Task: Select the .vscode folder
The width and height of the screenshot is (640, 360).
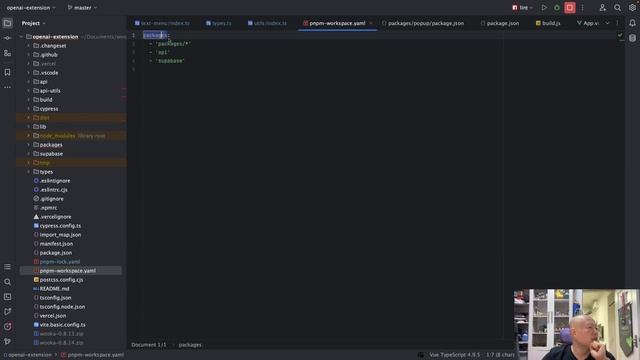Action: coord(49,73)
